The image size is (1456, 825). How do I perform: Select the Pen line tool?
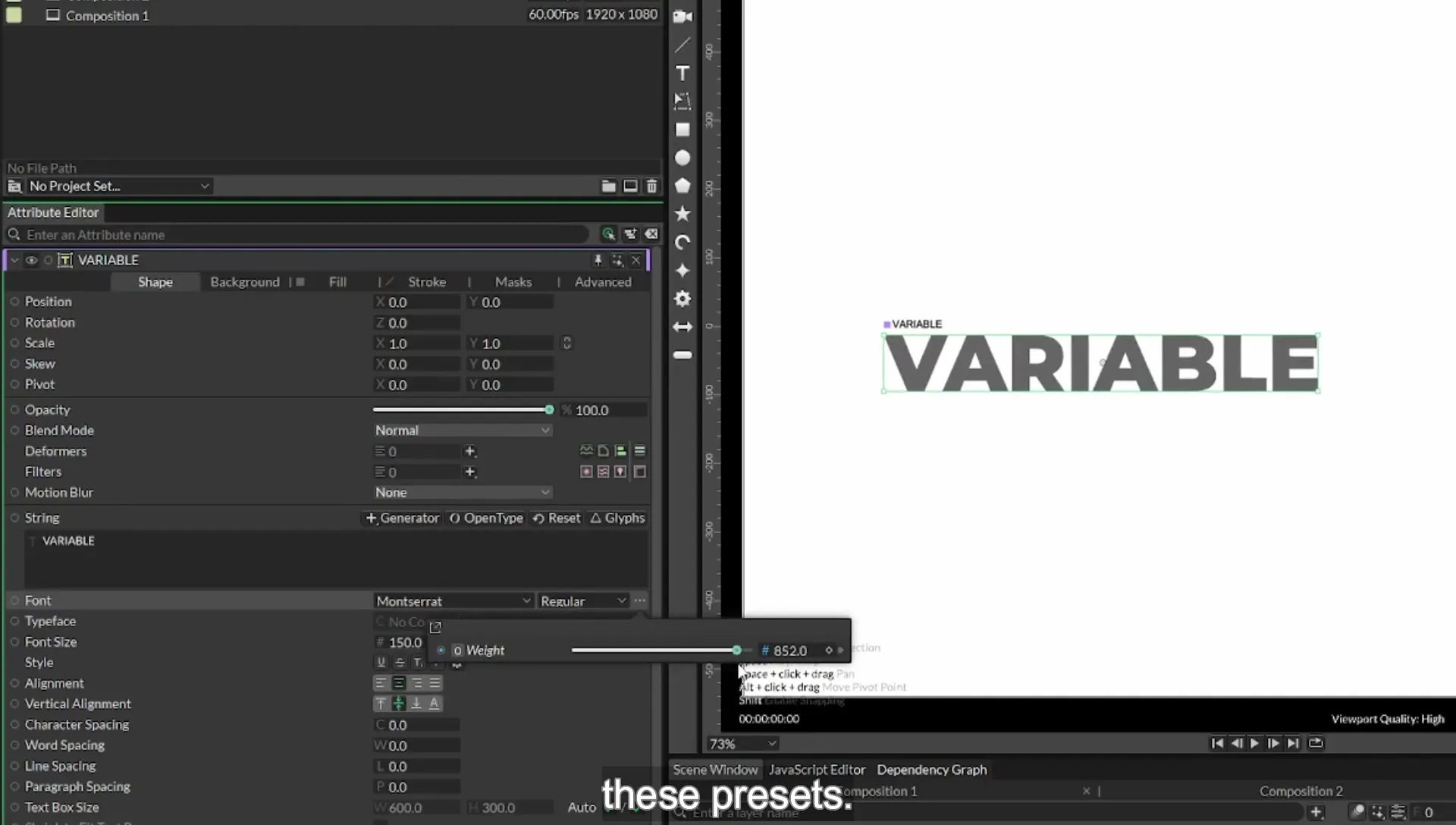pos(682,45)
